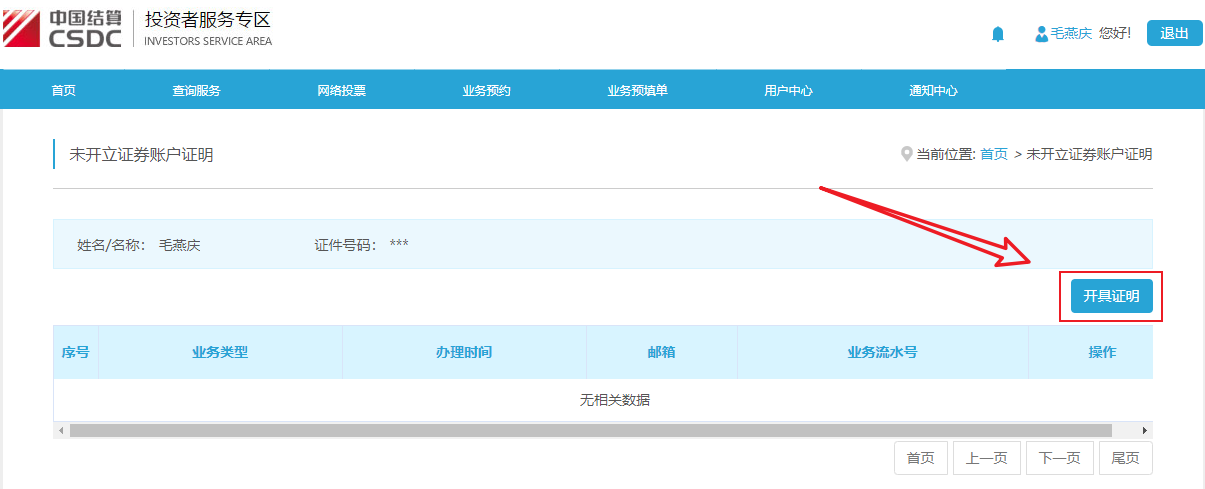Click the scrollbar left arrow
Screen dimensions: 1205x489
pyautogui.click(x=61, y=430)
